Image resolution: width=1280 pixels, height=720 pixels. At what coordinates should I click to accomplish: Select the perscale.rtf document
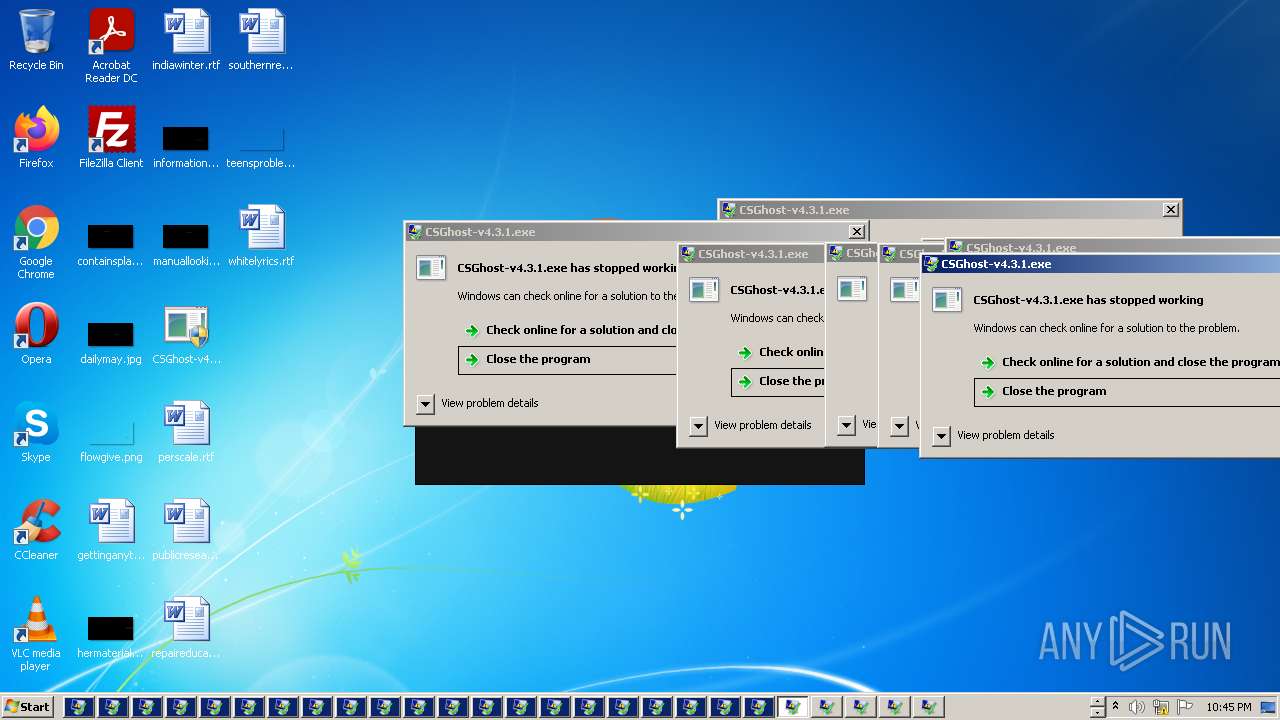click(186, 432)
